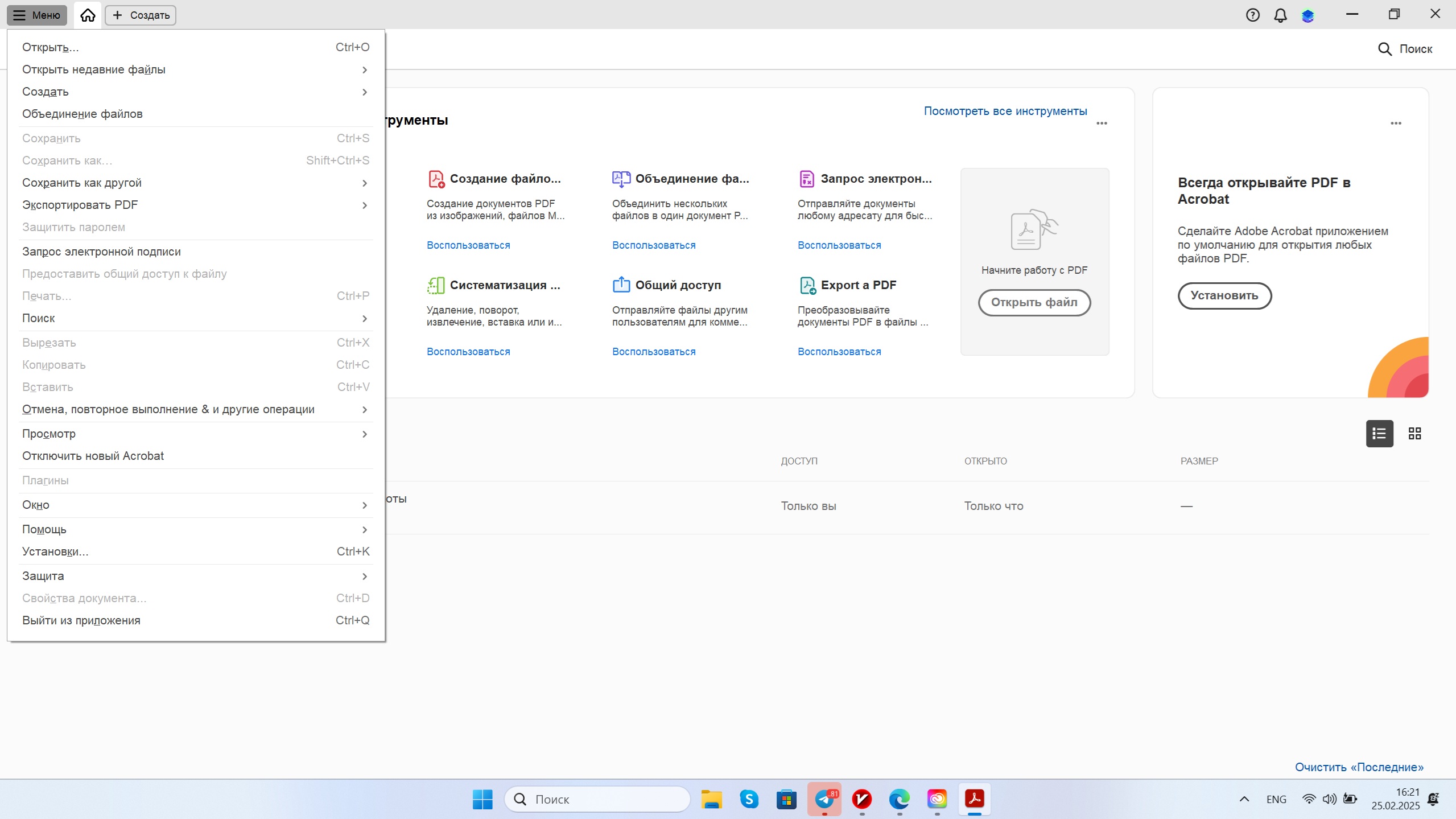This screenshot has height=819, width=1456.
Task: Expand the Помощь submenu
Action: pyautogui.click(x=196, y=529)
